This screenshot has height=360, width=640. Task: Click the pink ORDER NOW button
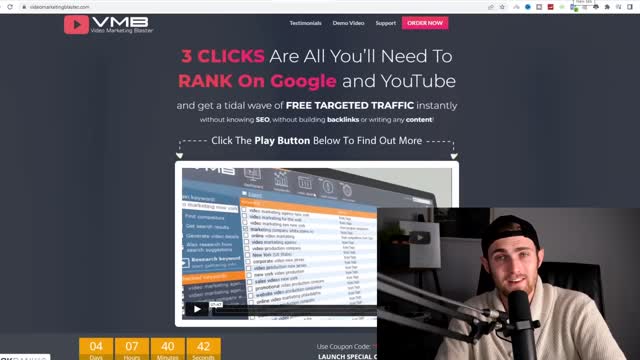[425, 23]
